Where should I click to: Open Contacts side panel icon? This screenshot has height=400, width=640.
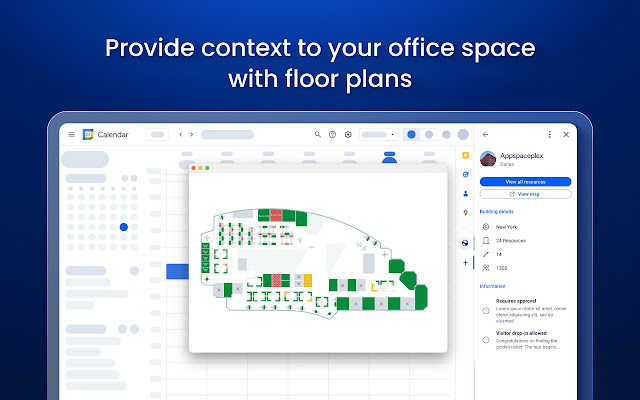coord(465,194)
